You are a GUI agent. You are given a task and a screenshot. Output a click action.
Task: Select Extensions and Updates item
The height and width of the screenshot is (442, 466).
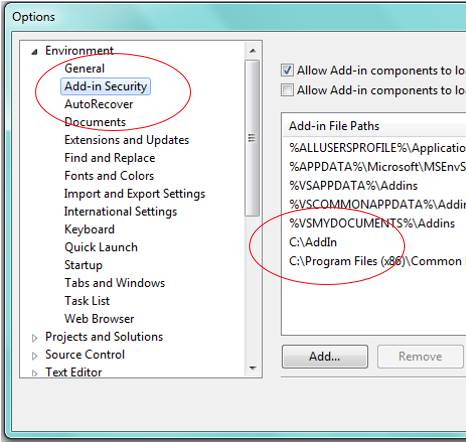[127, 140]
